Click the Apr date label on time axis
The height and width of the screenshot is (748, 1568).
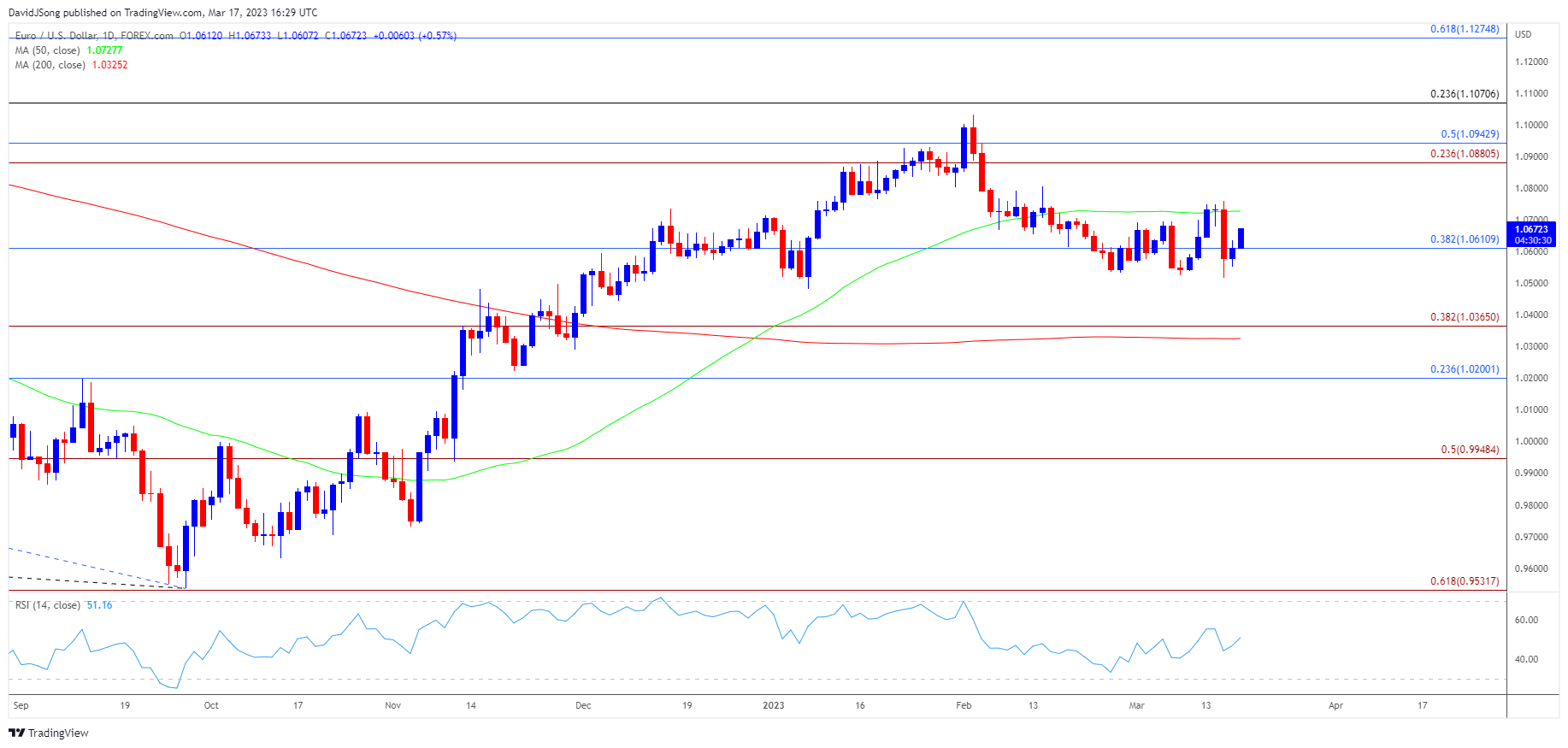[x=1335, y=706]
